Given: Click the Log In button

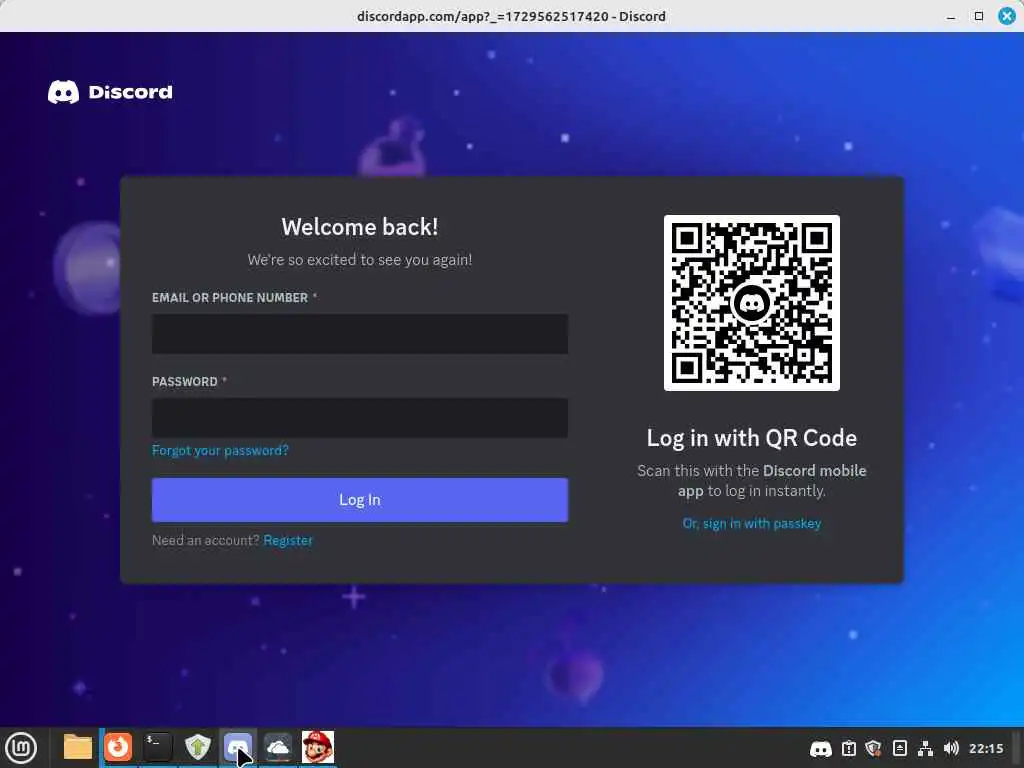Looking at the screenshot, I should click(x=360, y=500).
